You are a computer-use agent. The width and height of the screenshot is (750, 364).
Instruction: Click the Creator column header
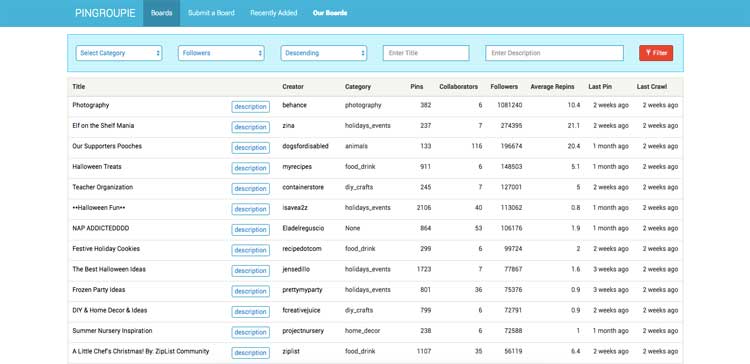293,87
